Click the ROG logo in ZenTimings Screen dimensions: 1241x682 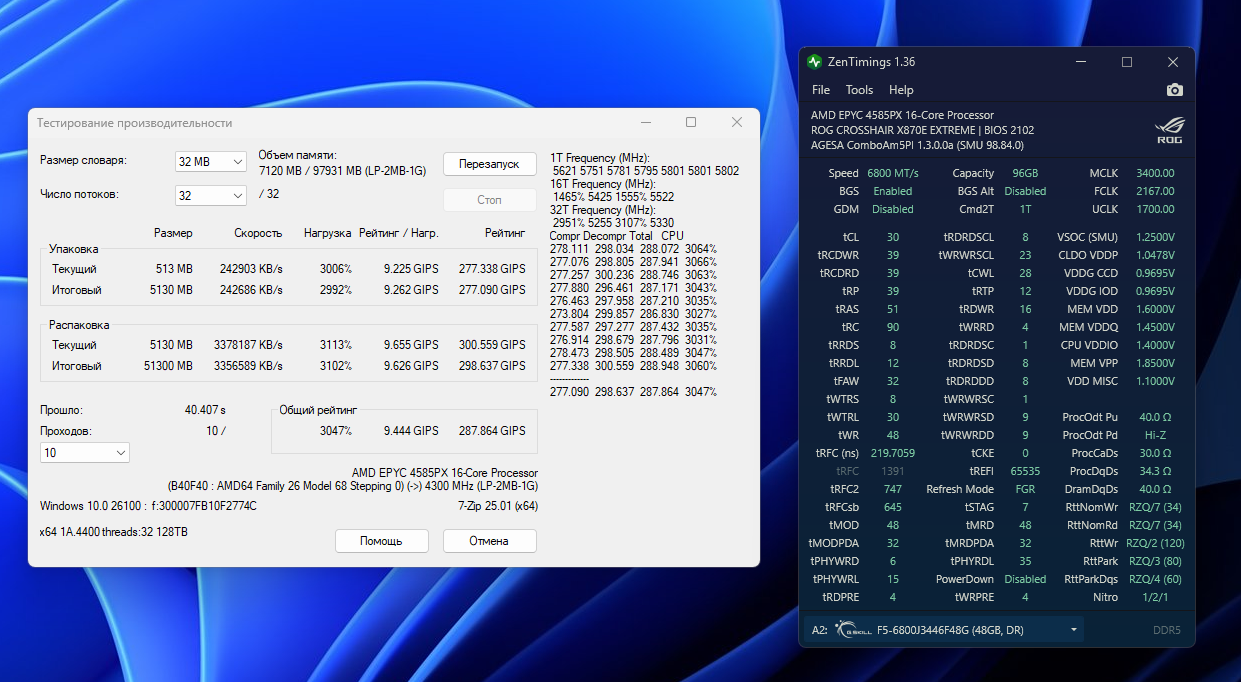(x=1169, y=129)
